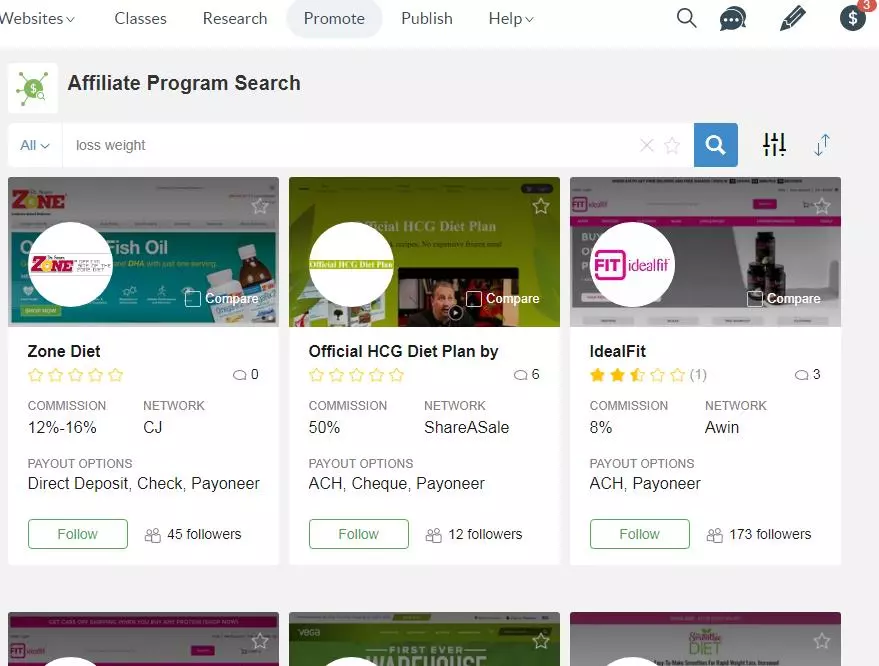The image size is (879, 666).
Task: Rate Official HCG Diet Plan using stars
Action: pyautogui.click(x=356, y=375)
